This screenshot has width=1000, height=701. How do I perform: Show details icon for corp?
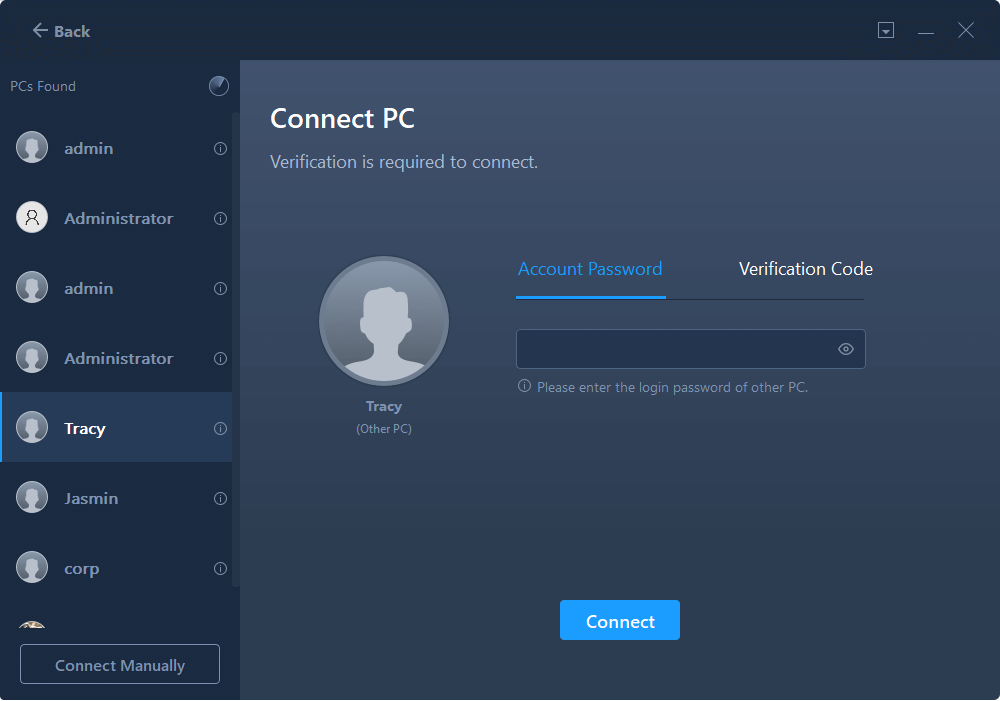coord(220,569)
